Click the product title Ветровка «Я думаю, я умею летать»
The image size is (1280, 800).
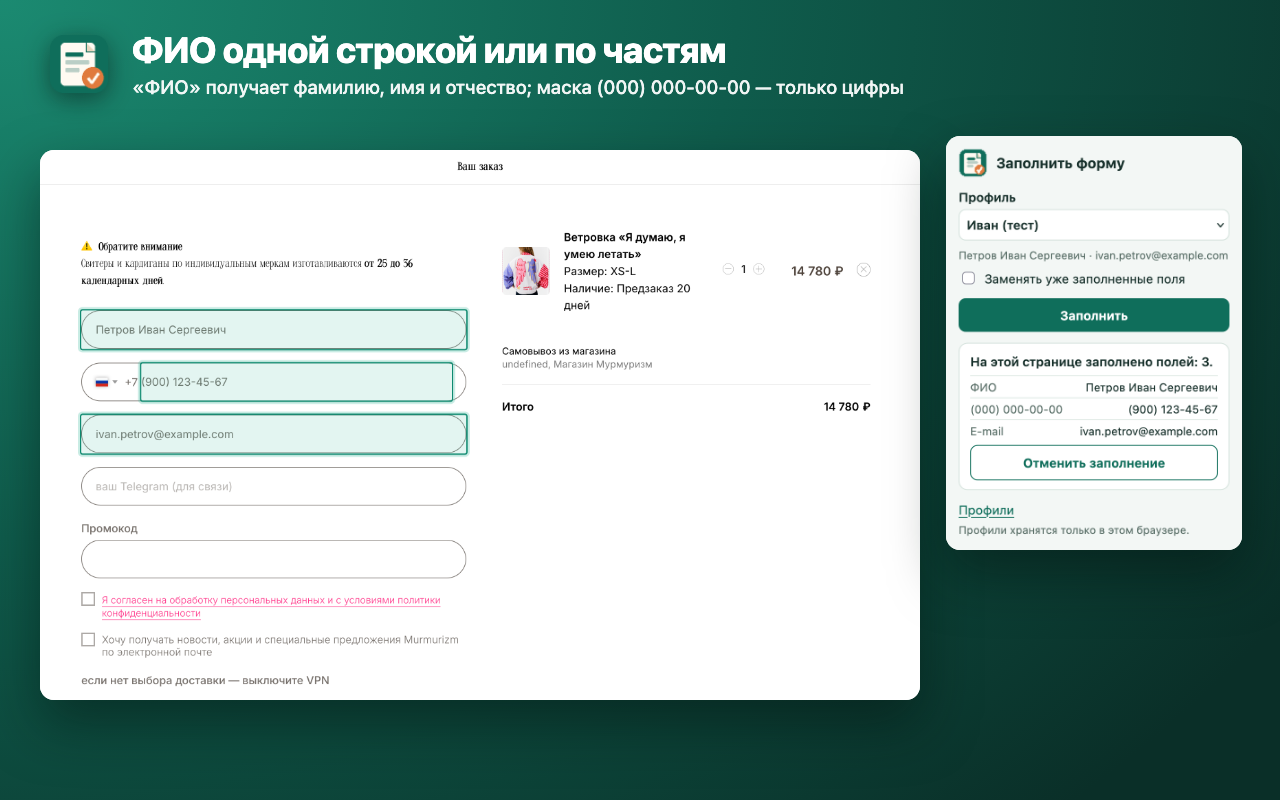click(625, 246)
